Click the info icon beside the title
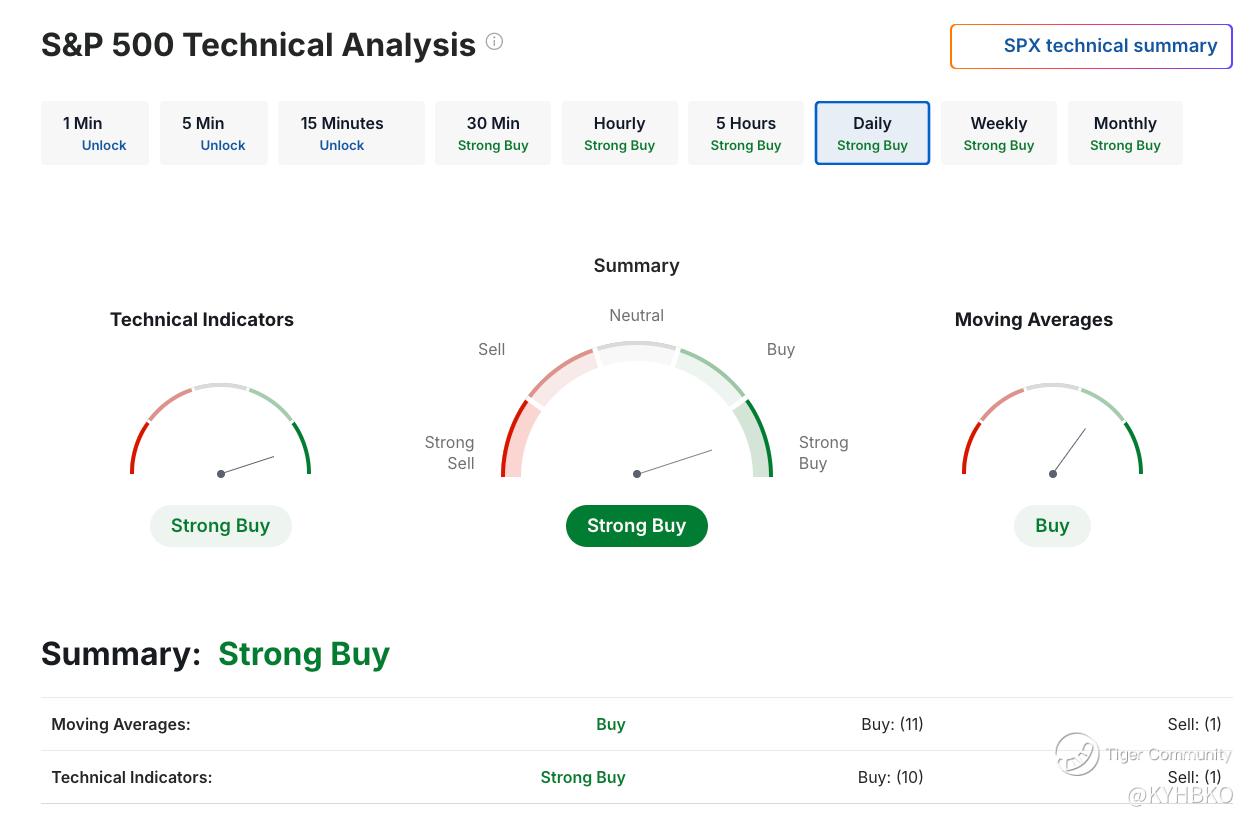Screen dimensions: 1258x824 (494, 42)
